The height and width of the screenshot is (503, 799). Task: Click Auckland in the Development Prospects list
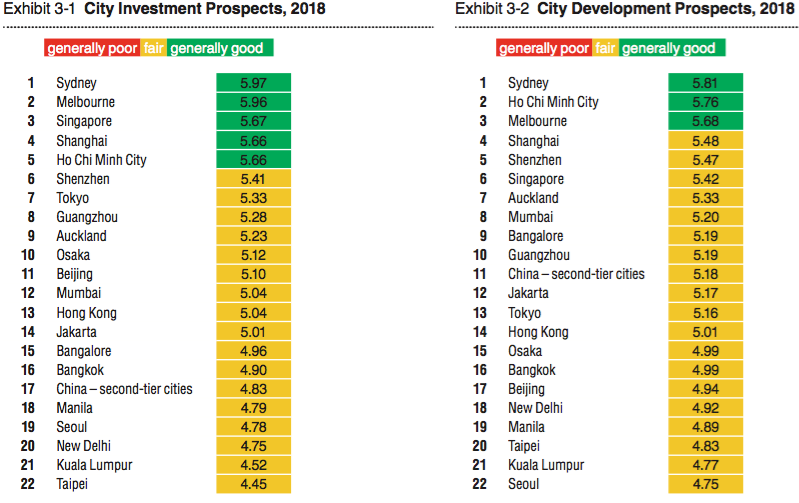click(x=534, y=198)
